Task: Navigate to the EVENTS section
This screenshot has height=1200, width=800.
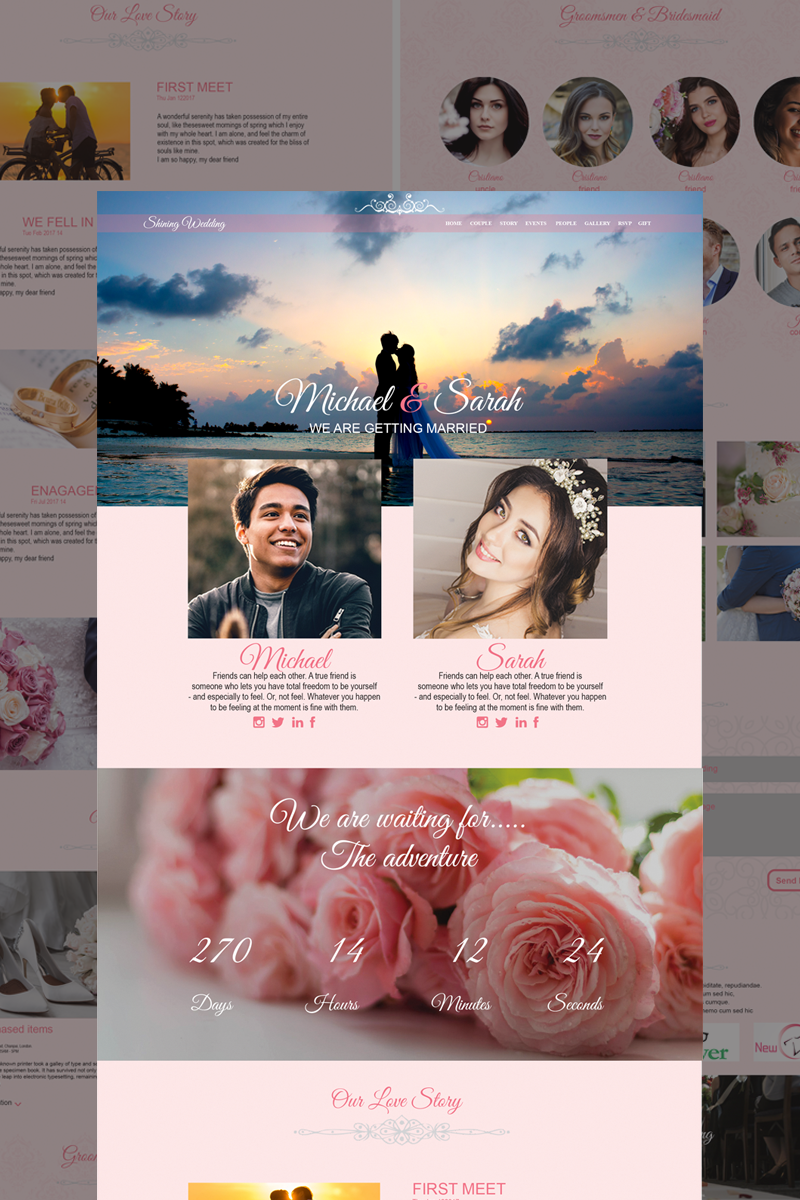Action: (x=536, y=223)
